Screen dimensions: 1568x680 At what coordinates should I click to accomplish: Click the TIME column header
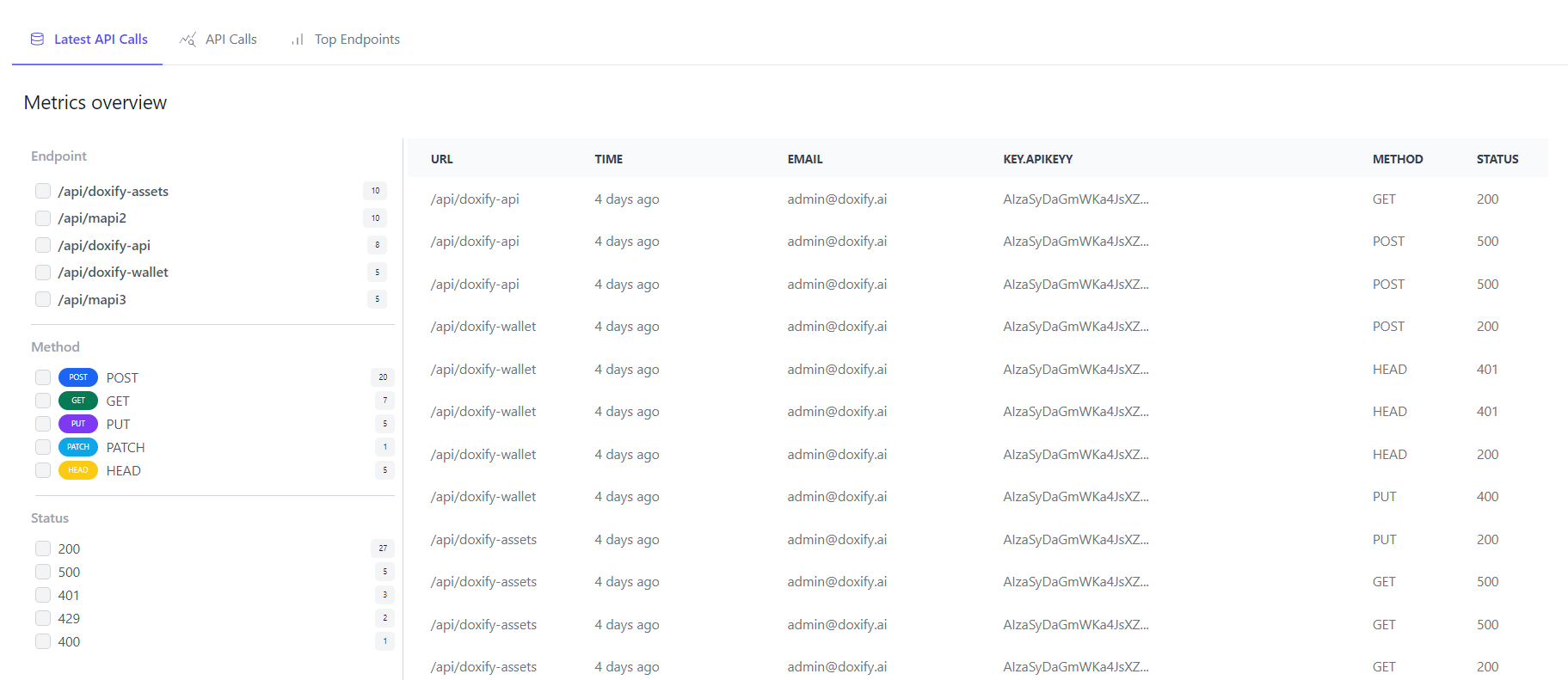click(609, 159)
